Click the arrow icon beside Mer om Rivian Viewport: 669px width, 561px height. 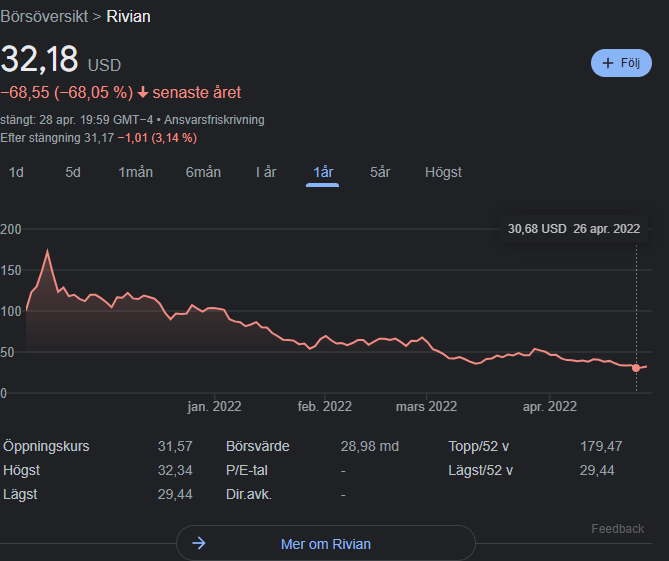click(199, 543)
